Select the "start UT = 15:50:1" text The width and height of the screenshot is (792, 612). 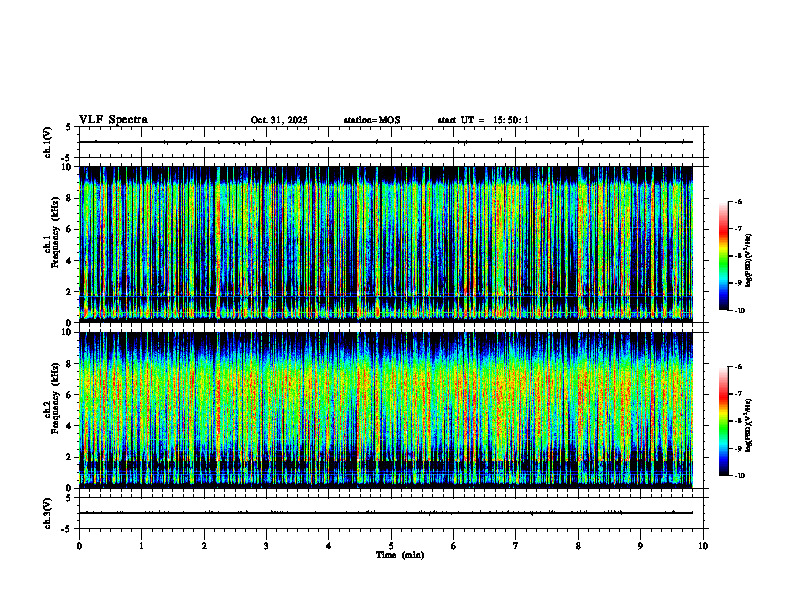(x=483, y=120)
